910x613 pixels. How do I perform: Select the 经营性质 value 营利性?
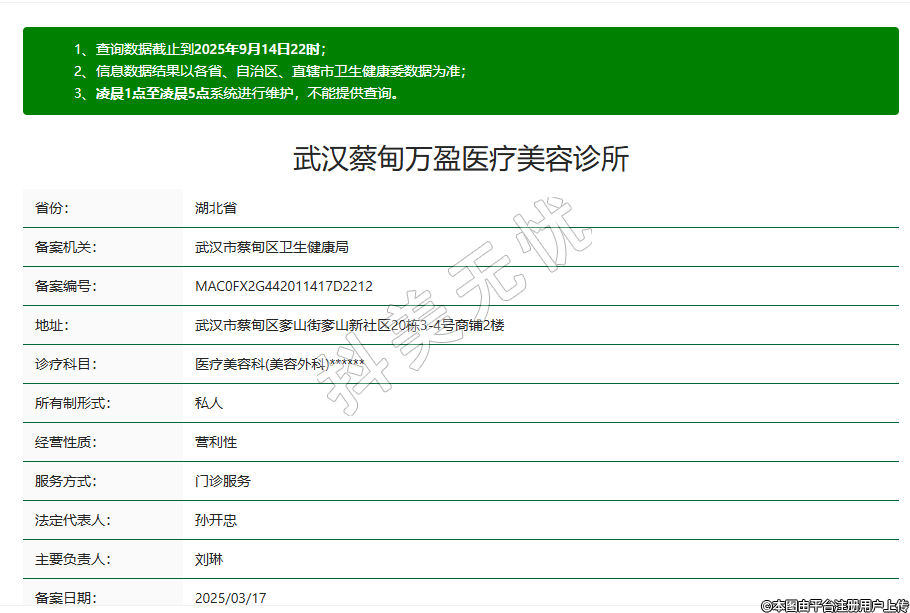point(216,442)
